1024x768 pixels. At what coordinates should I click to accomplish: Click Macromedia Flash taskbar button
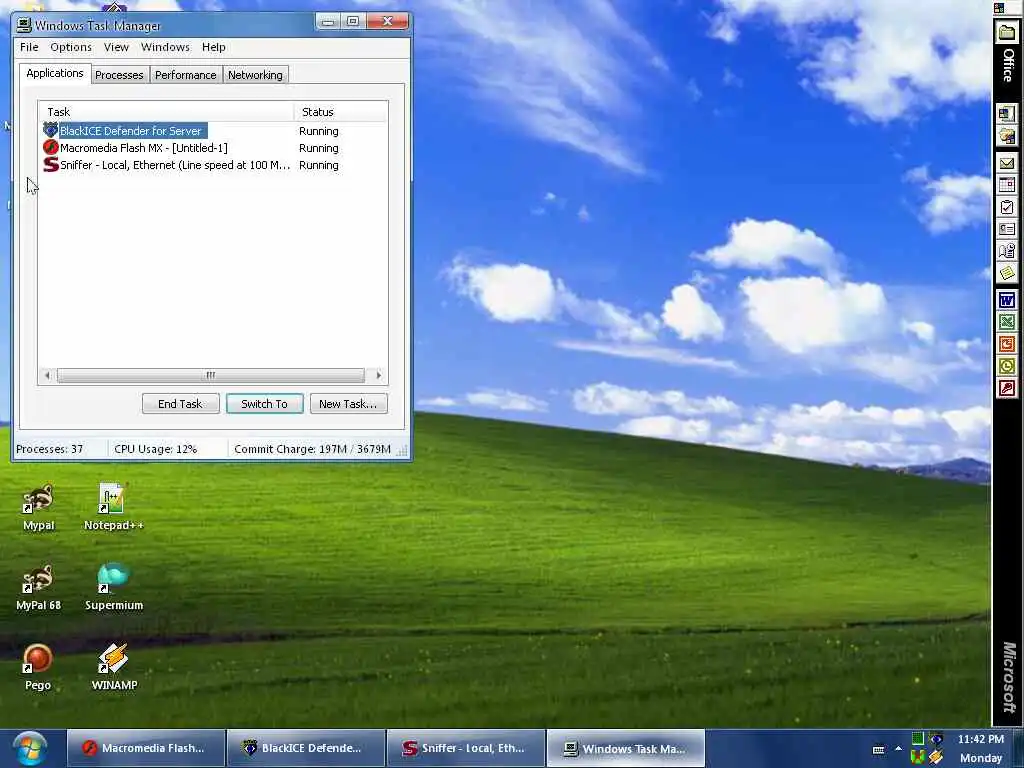tap(146, 748)
